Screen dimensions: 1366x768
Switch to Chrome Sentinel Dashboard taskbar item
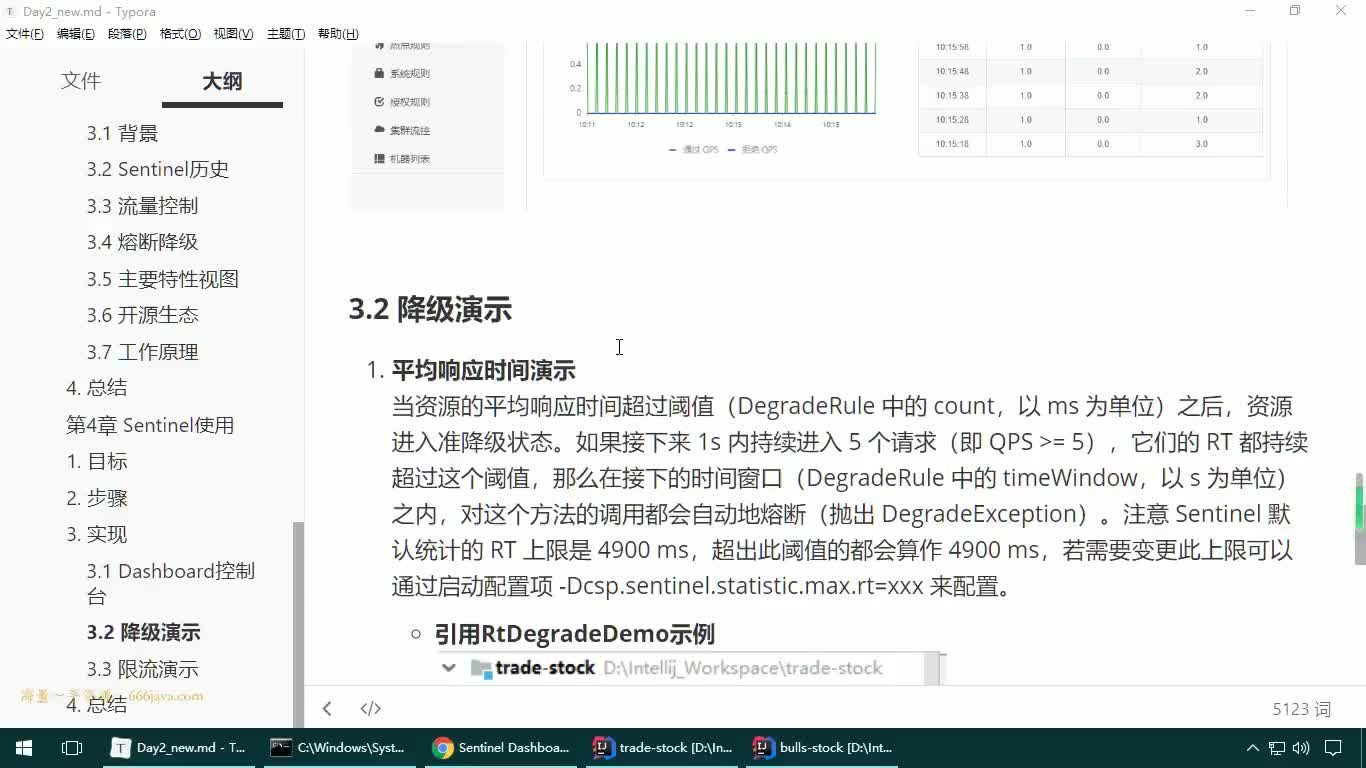pos(501,747)
